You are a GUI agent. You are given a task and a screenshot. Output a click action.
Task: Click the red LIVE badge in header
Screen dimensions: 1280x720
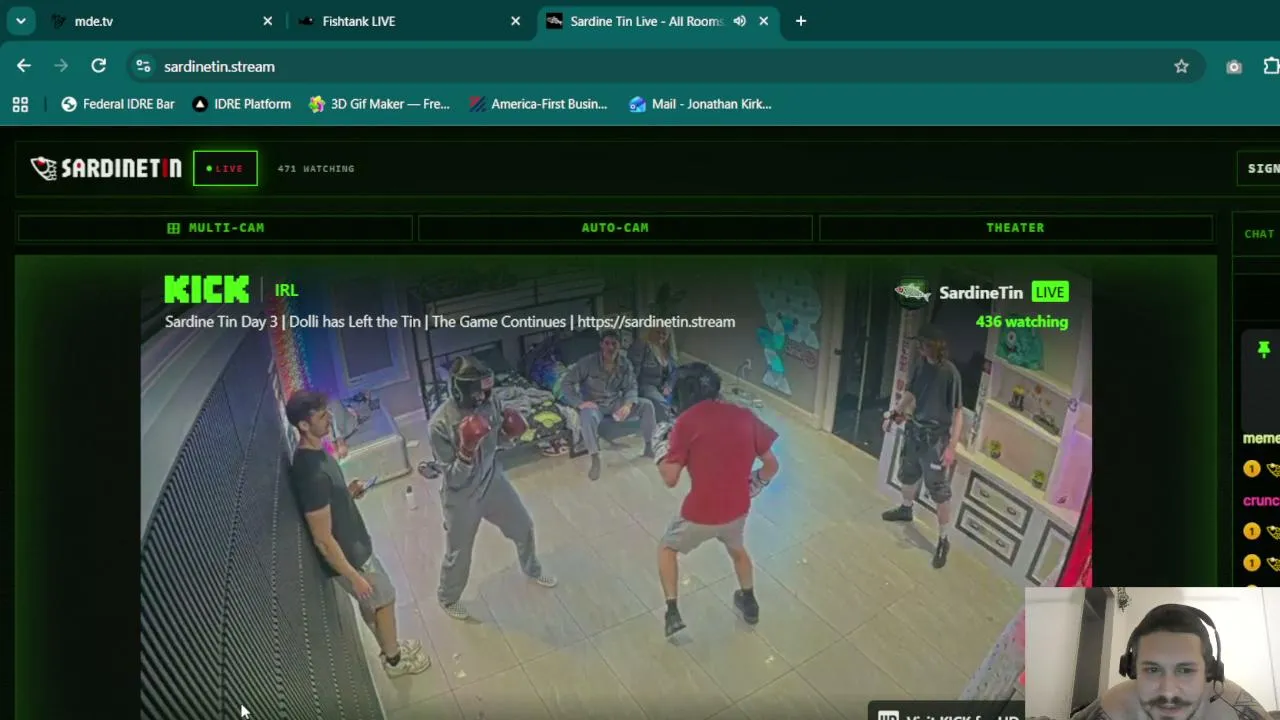pos(225,168)
